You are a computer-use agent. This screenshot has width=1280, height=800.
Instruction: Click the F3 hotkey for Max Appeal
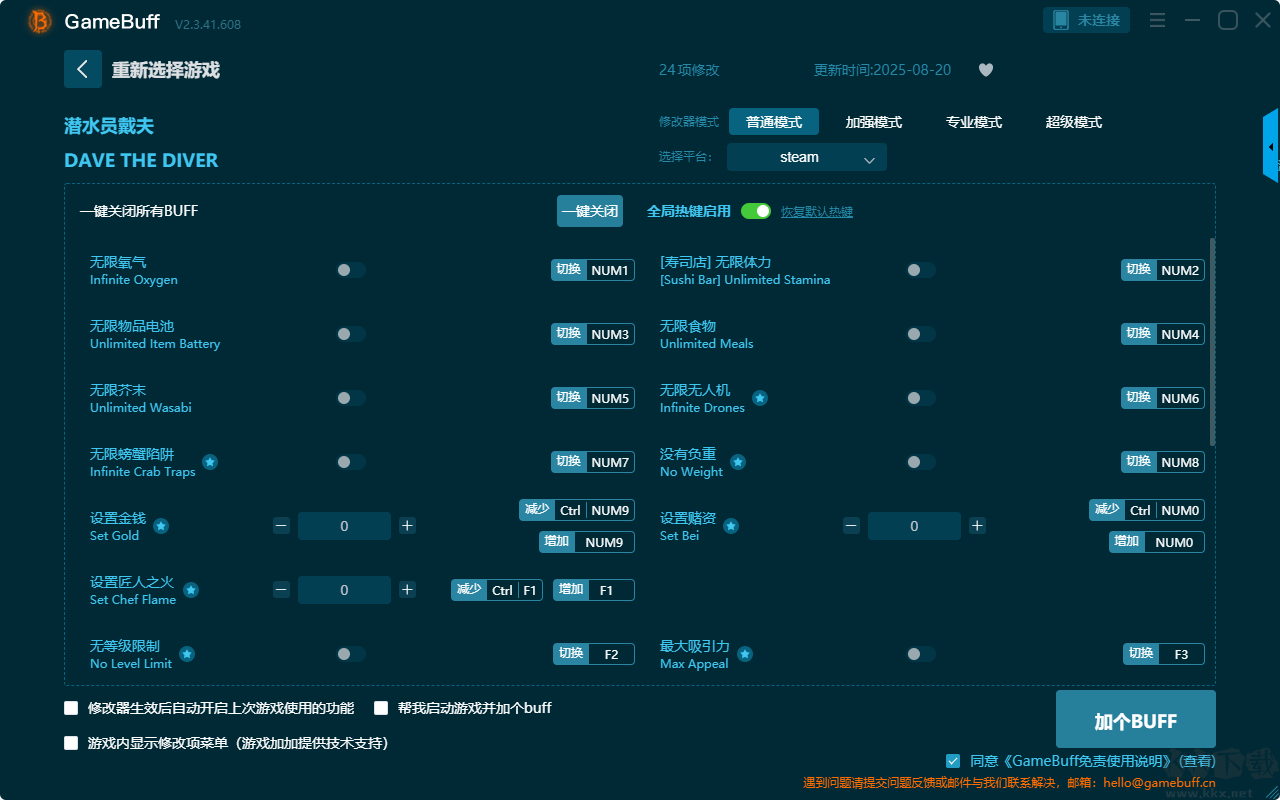click(1181, 654)
